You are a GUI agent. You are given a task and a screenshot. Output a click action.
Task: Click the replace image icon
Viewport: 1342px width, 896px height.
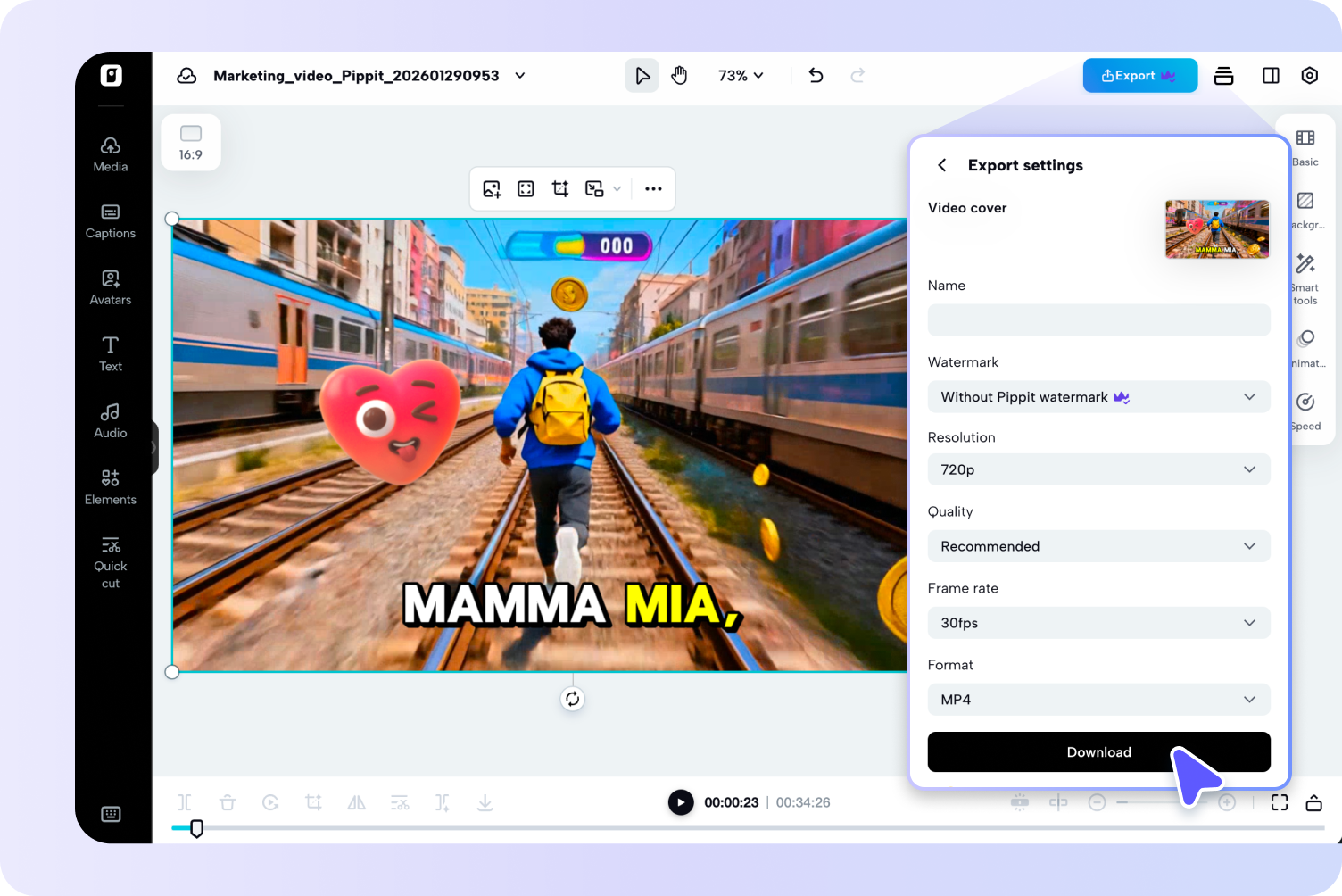click(x=492, y=188)
